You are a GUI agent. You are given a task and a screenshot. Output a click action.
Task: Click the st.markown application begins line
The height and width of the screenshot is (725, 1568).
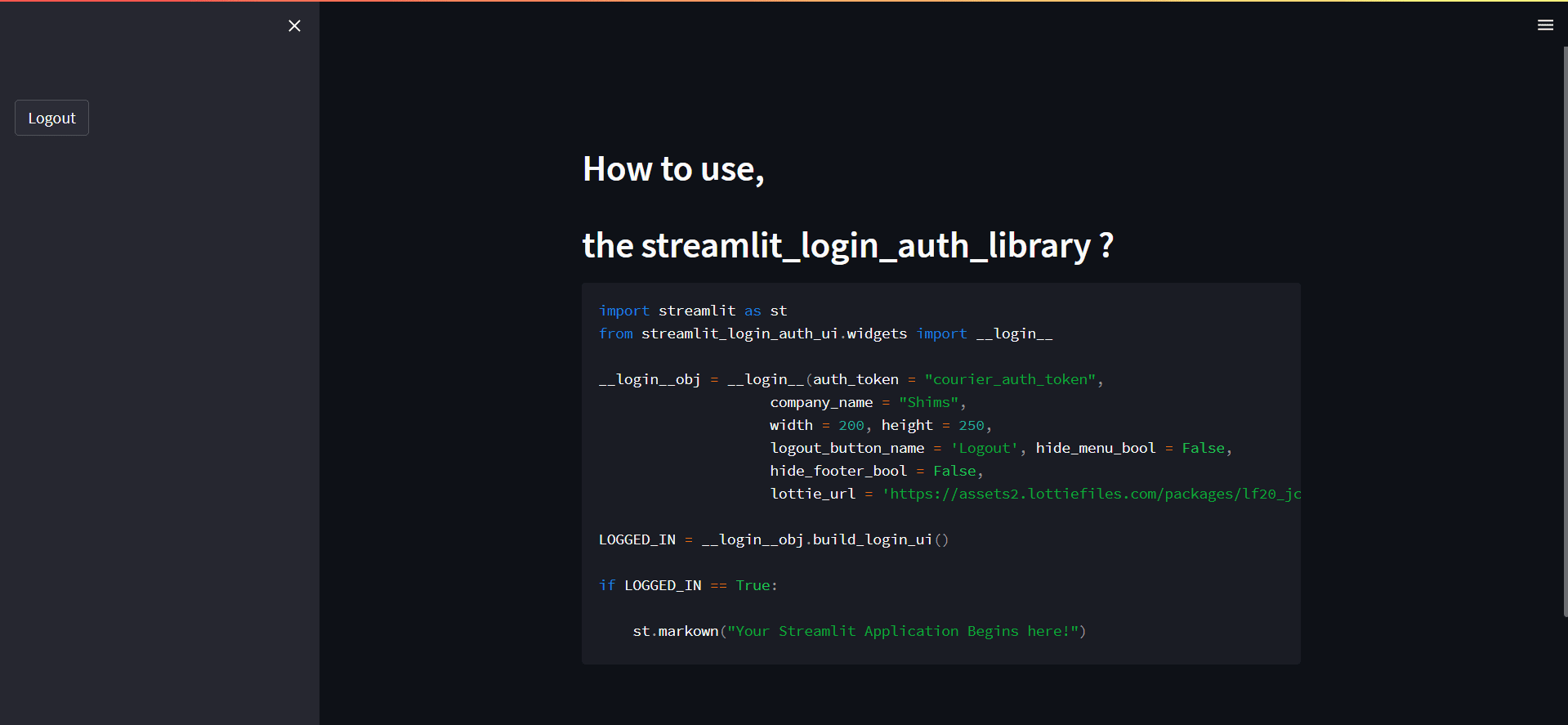tap(860, 631)
